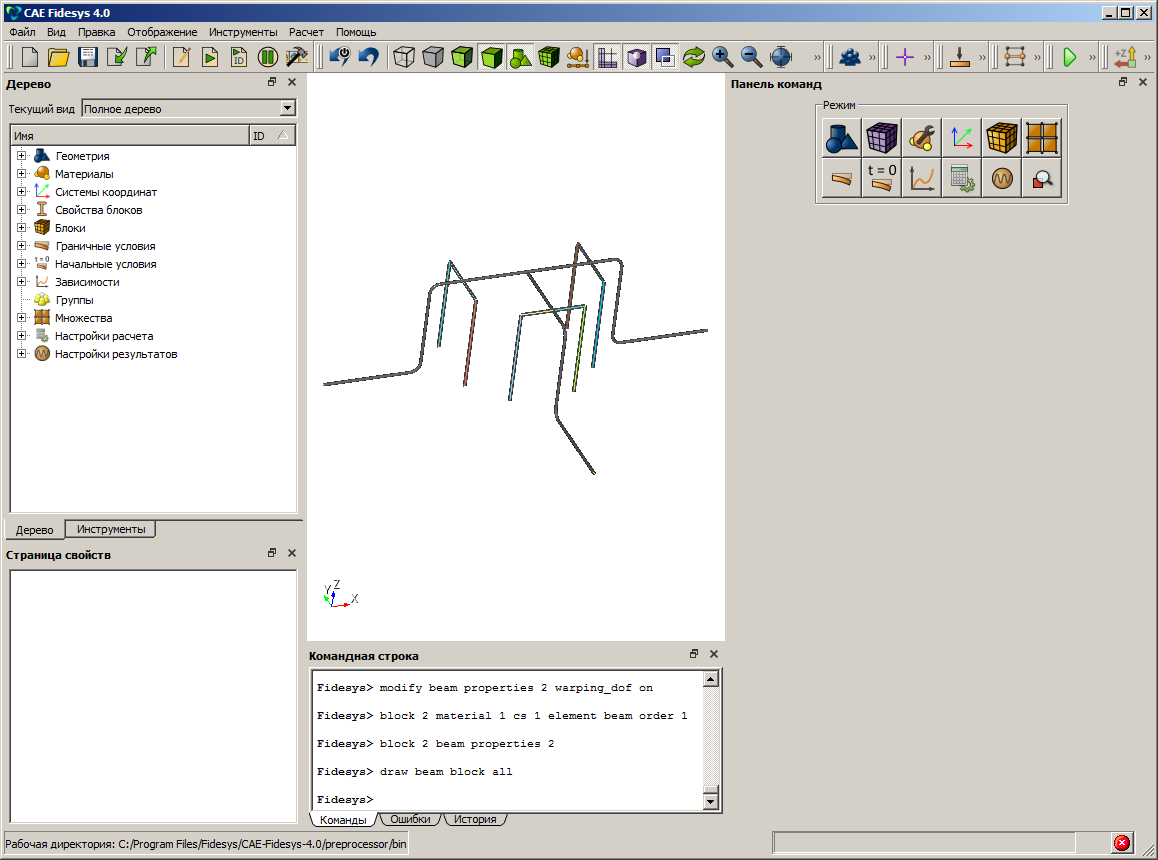Expand Системы координат tree node

pos(21,191)
